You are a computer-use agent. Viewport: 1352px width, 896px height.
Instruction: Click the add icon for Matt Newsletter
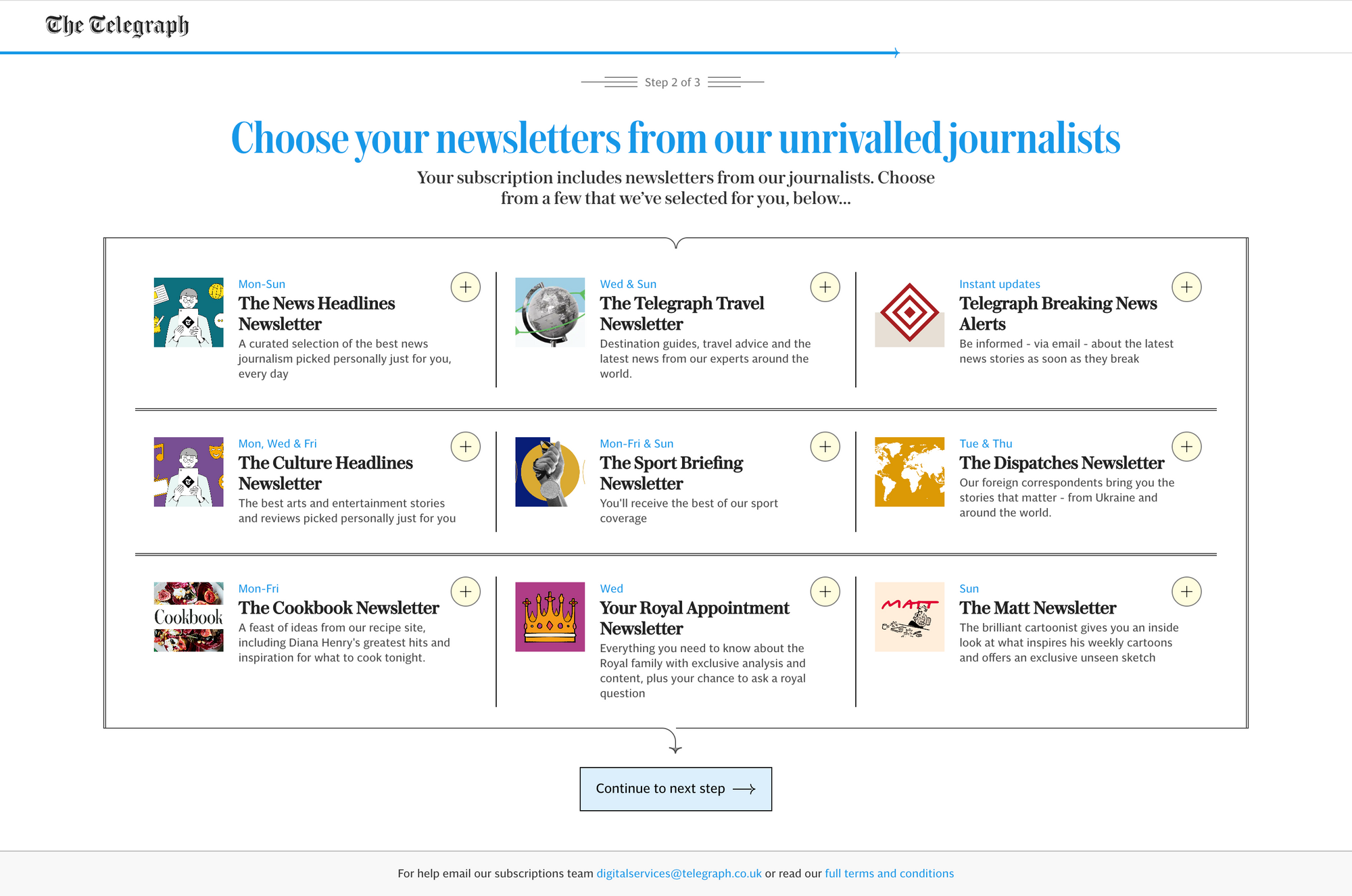coord(1185,591)
